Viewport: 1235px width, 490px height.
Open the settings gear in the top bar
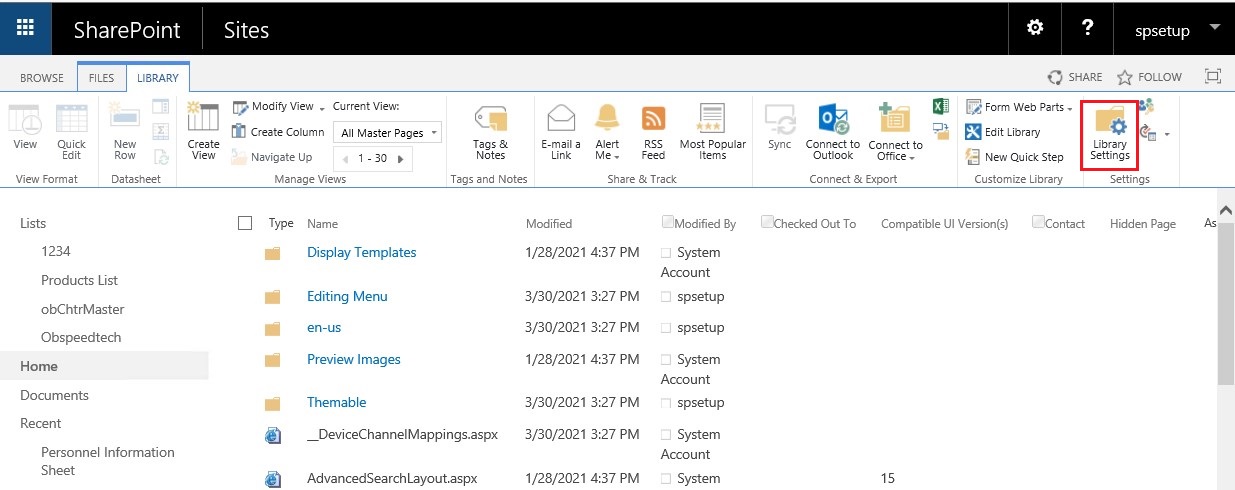point(1036,28)
